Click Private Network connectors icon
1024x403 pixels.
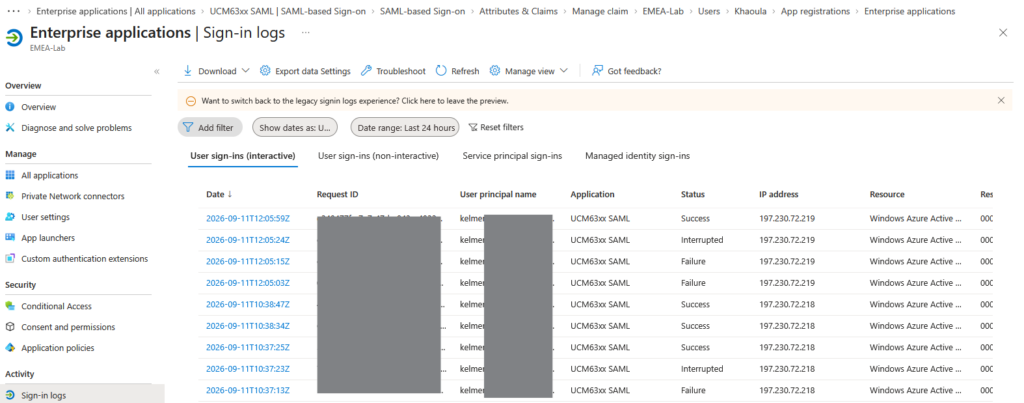pyautogui.click(x=10, y=196)
